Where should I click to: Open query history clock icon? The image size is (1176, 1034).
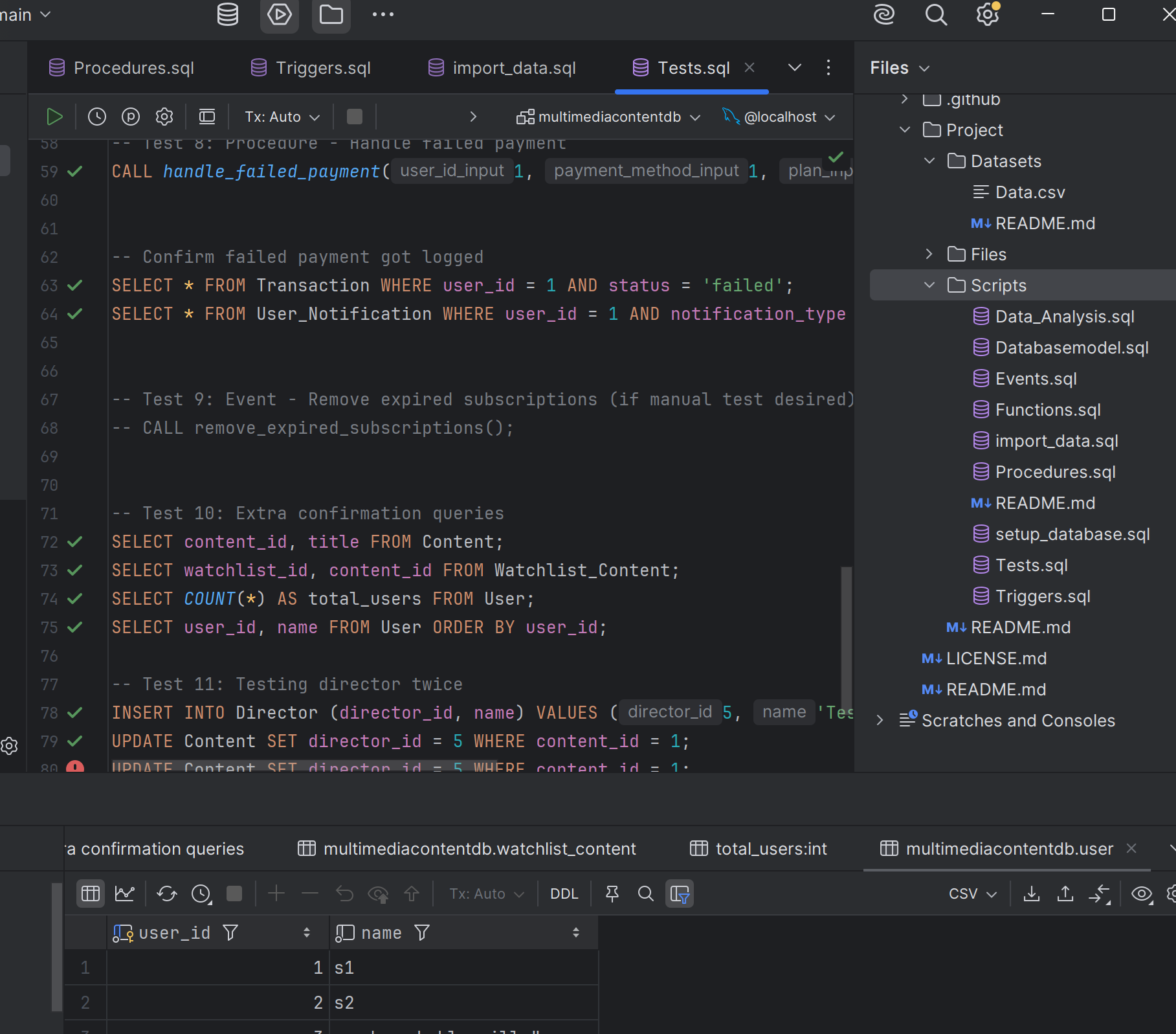pyautogui.click(x=97, y=117)
